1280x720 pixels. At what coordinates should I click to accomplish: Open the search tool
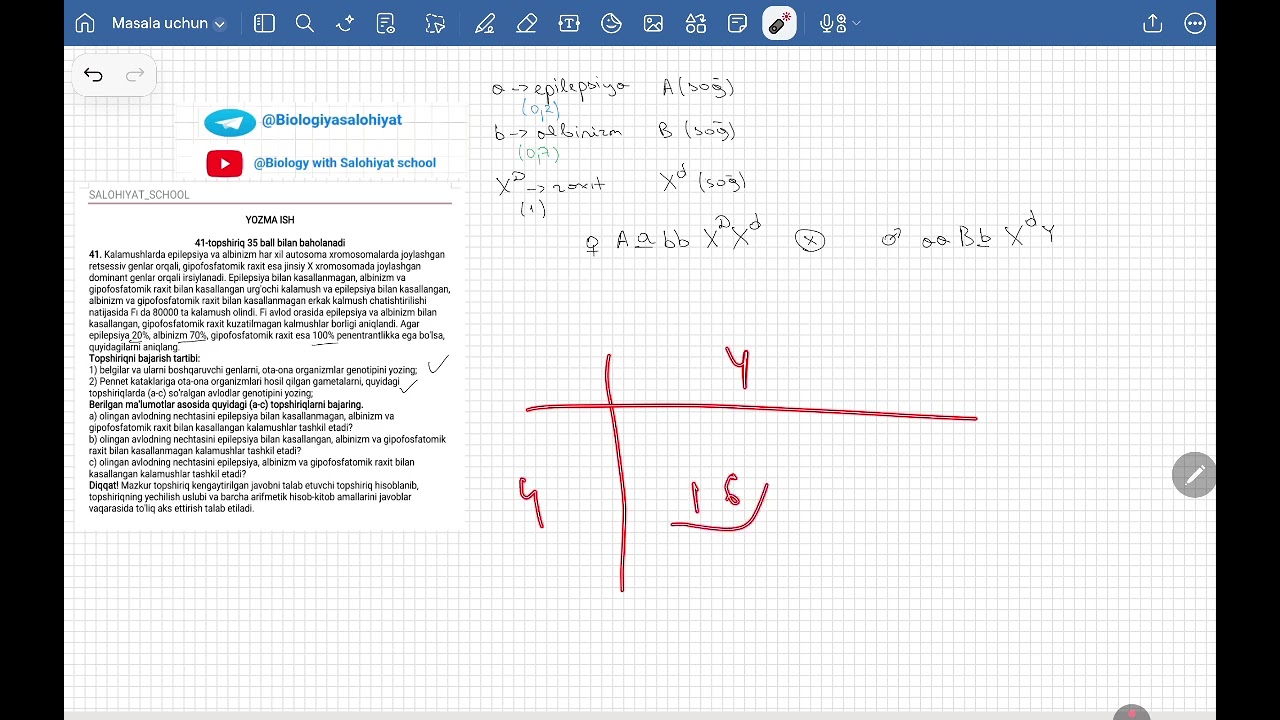305,23
